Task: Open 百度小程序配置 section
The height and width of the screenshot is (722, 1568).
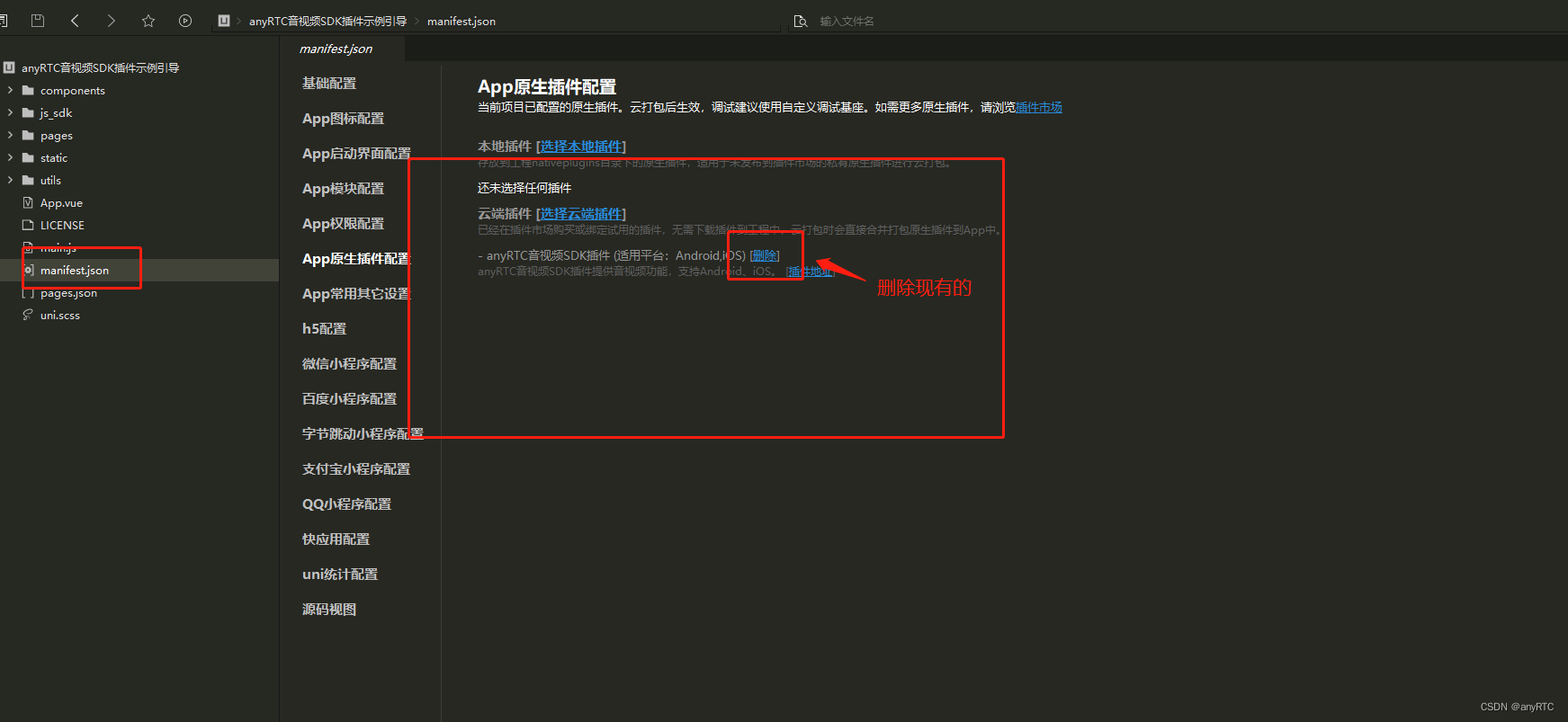Action: pyautogui.click(x=349, y=398)
